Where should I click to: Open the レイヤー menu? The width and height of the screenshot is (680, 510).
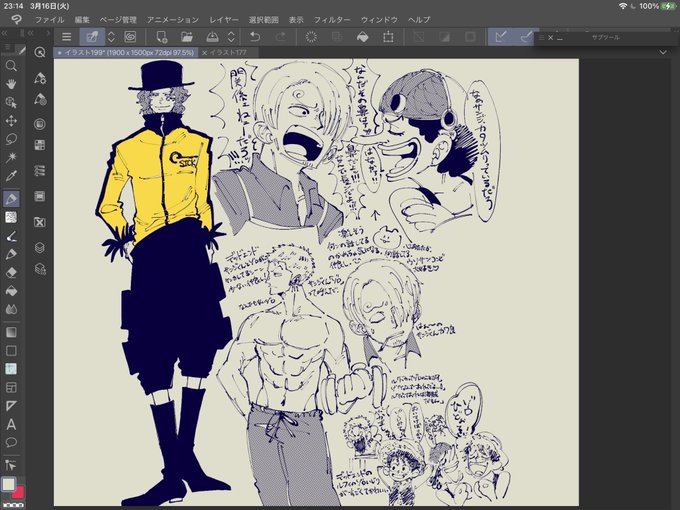click(224, 20)
